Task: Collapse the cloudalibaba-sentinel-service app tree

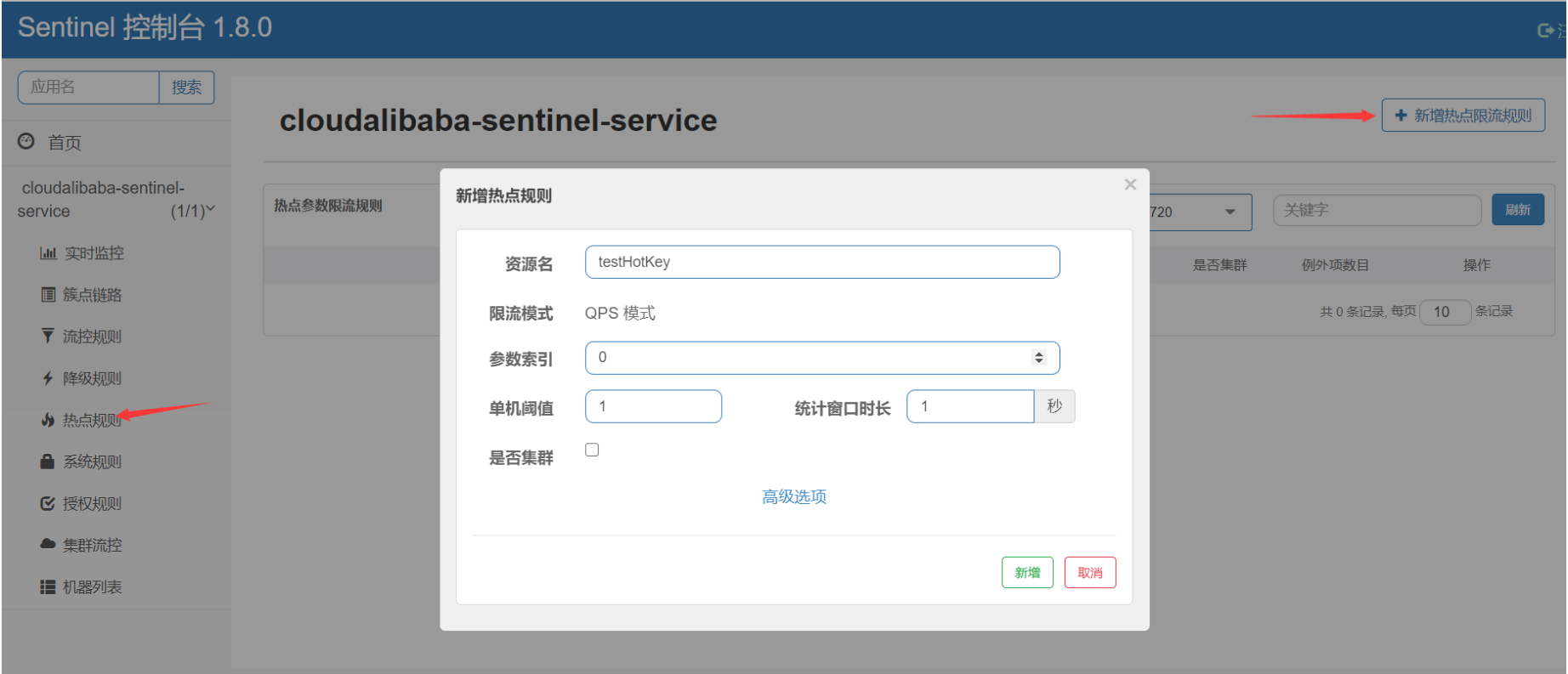Action: (x=210, y=209)
